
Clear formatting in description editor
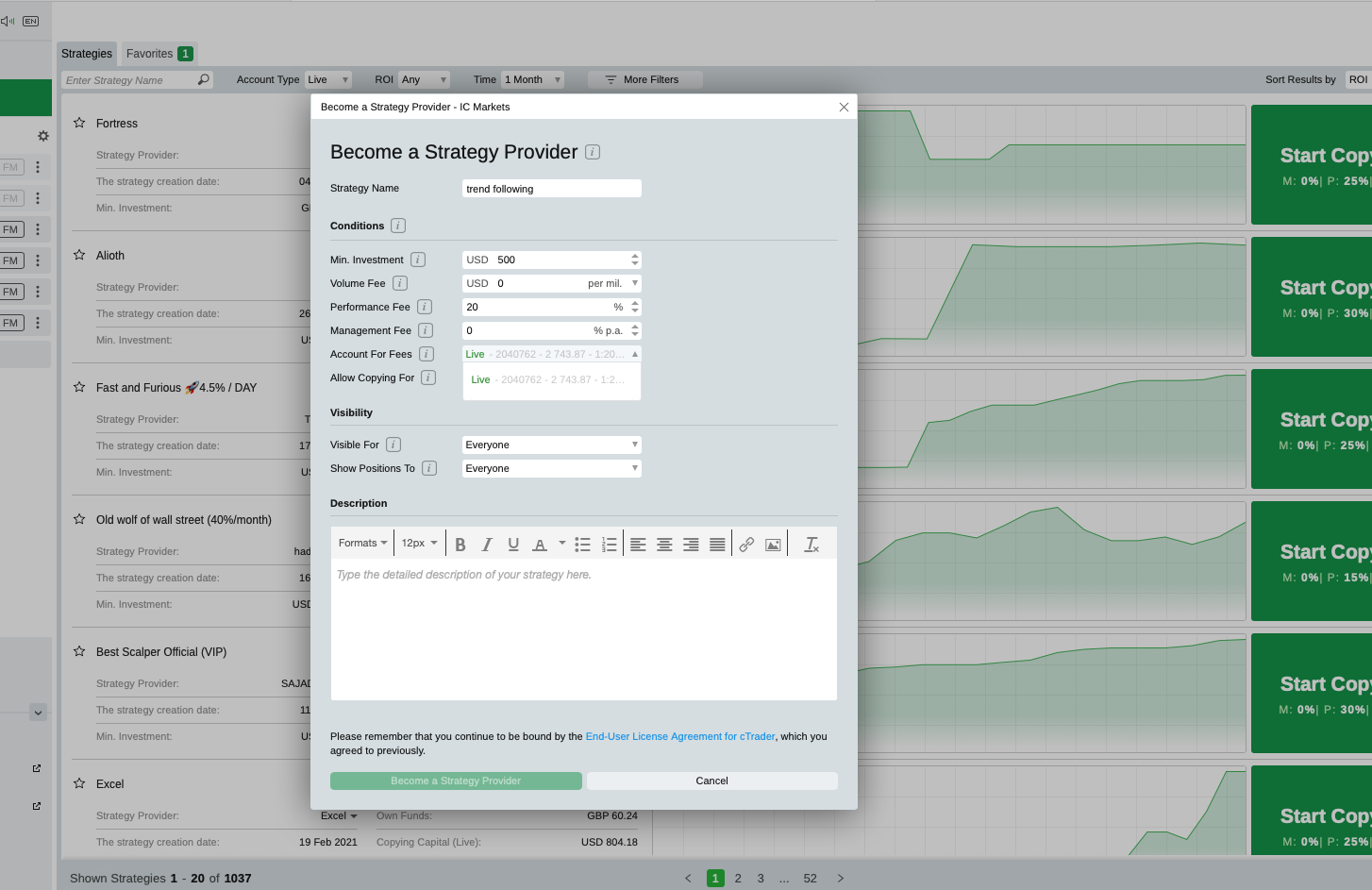(811, 545)
